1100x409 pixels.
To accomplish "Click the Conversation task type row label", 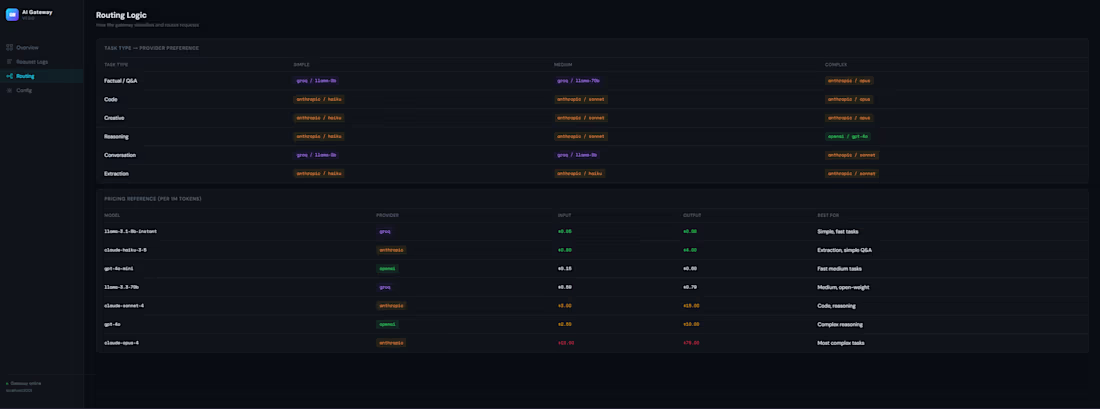I will 120,155.
